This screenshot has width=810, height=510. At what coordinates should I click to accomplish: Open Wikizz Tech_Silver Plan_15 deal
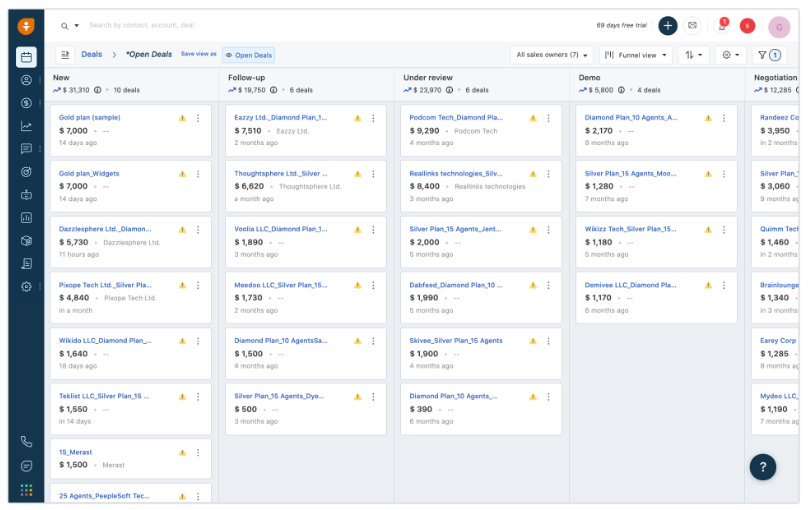coord(630,229)
